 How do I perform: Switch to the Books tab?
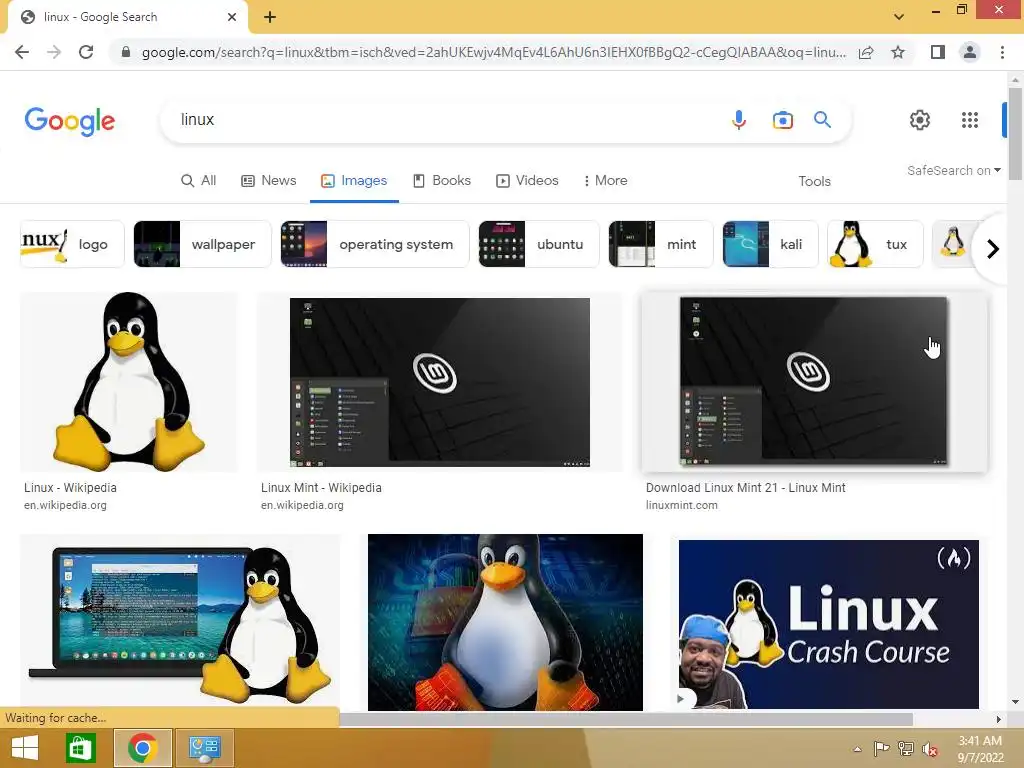441,181
